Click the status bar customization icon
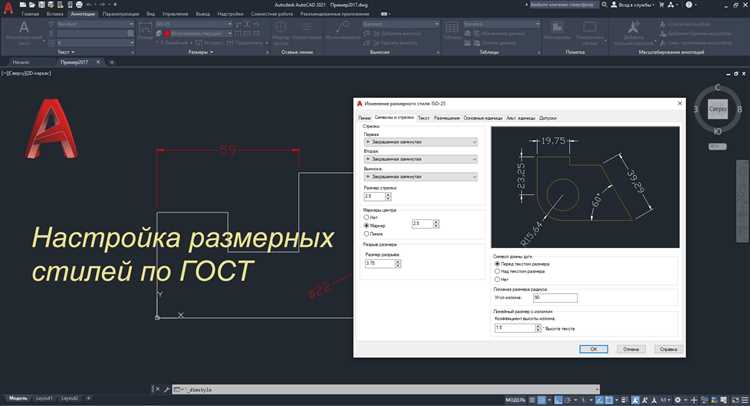Image resolution: width=750 pixels, height=406 pixels. (x=744, y=400)
